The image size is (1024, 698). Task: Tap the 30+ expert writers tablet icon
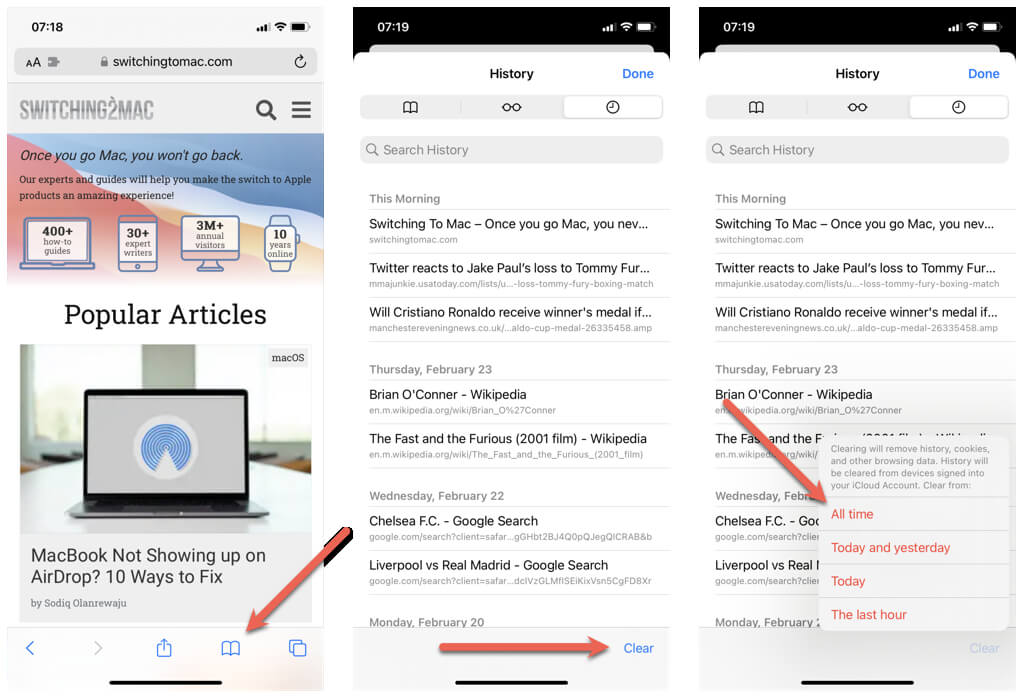(138, 244)
